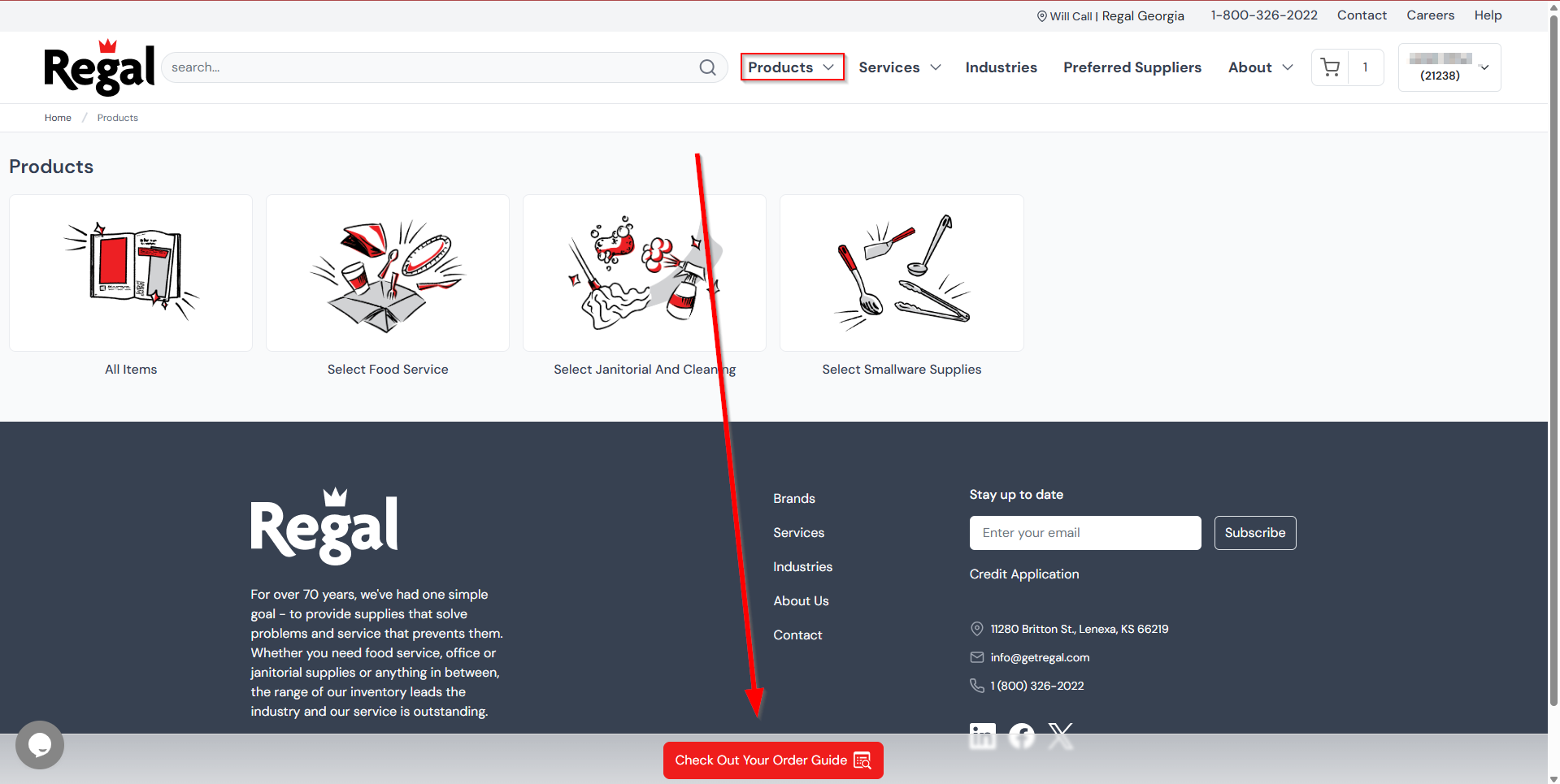Click the Select Smallware Supplies label
This screenshot has width=1560, height=784.
(x=902, y=370)
